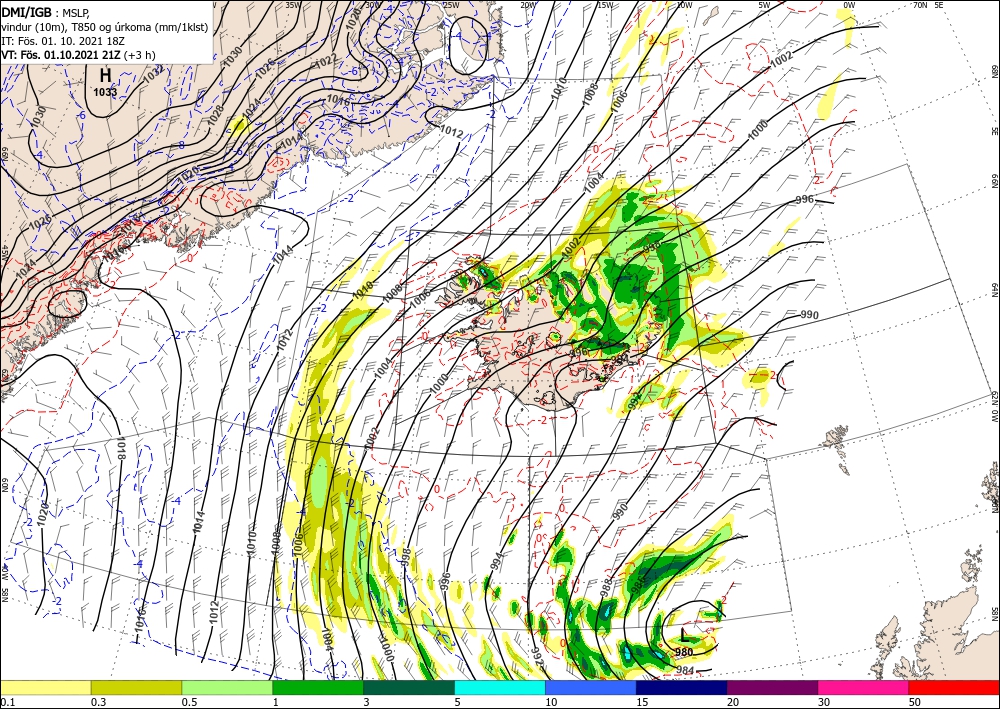
Task: Click the 0.5 legend scale value
Action: pyautogui.click(x=188, y=702)
